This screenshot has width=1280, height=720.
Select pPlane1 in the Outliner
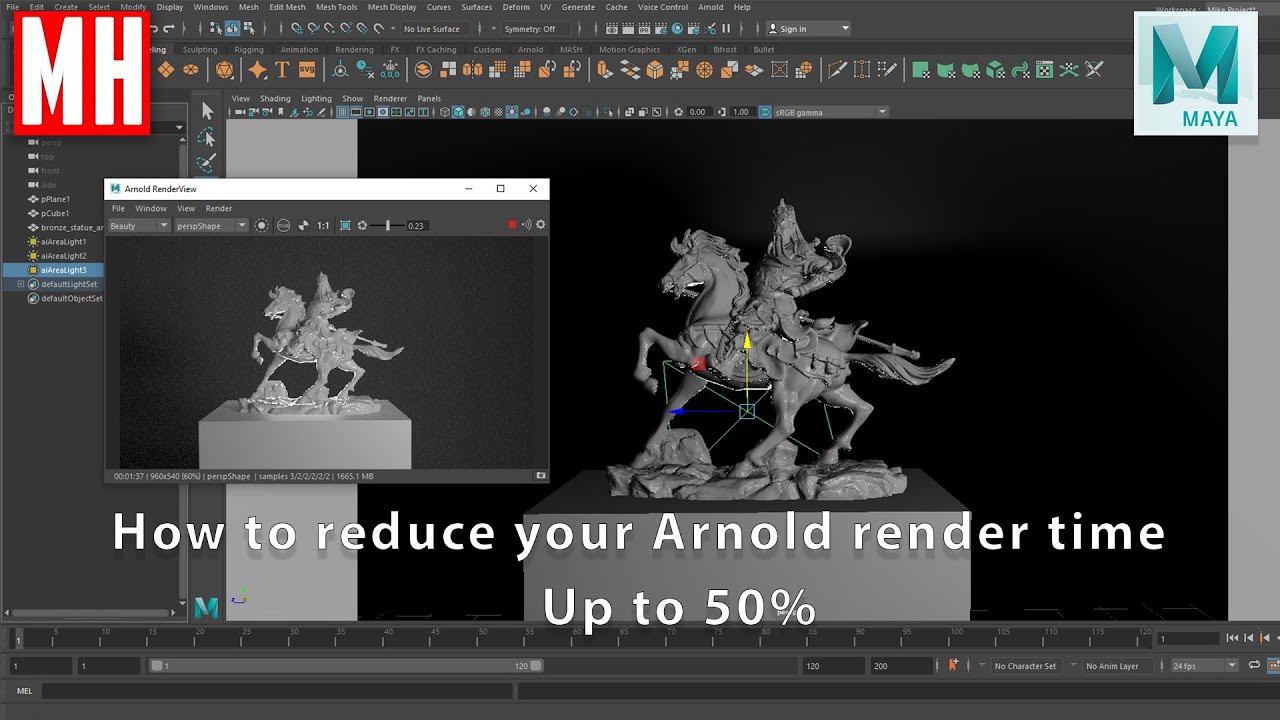click(55, 199)
